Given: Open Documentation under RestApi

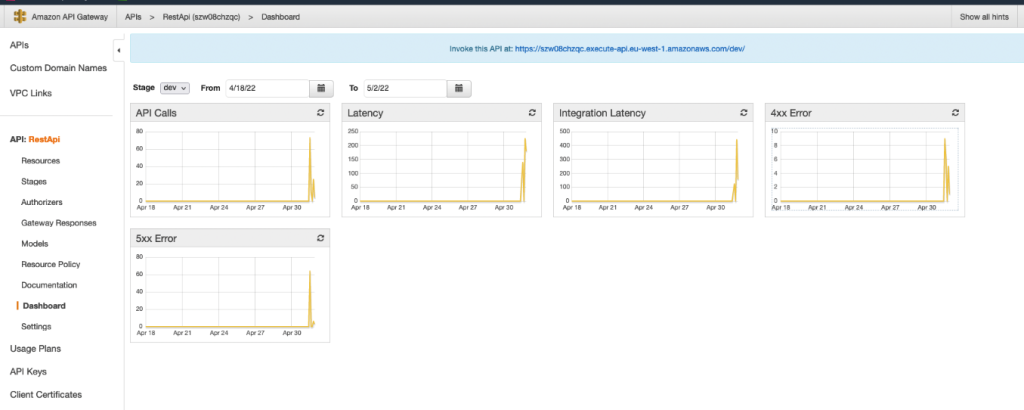Looking at the screenshot, I should 49,285.
